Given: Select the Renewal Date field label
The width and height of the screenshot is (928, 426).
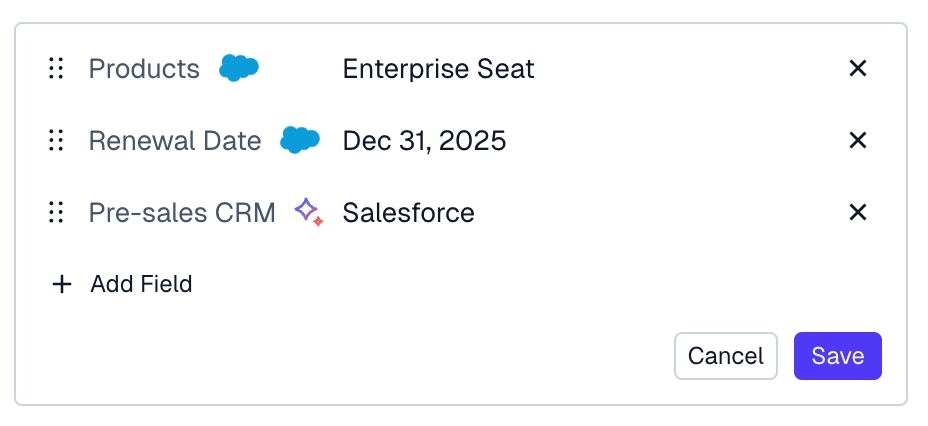Looking at the screenshot, I should point(175,140).
